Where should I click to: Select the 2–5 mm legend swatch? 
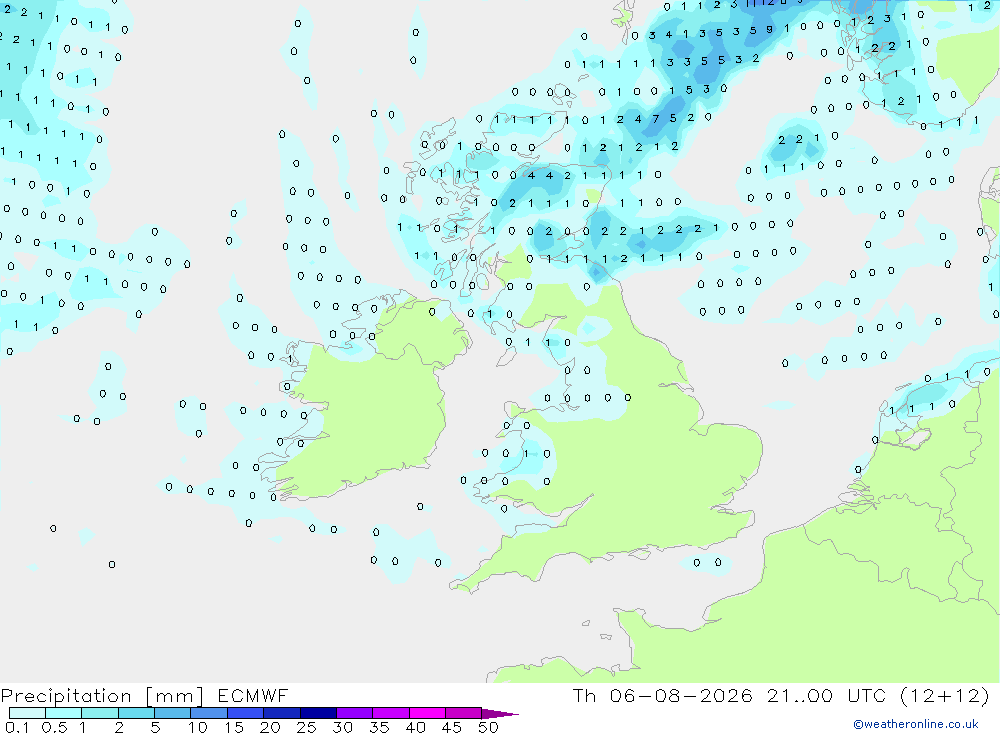pyautogui.click(x=136, y=713)
